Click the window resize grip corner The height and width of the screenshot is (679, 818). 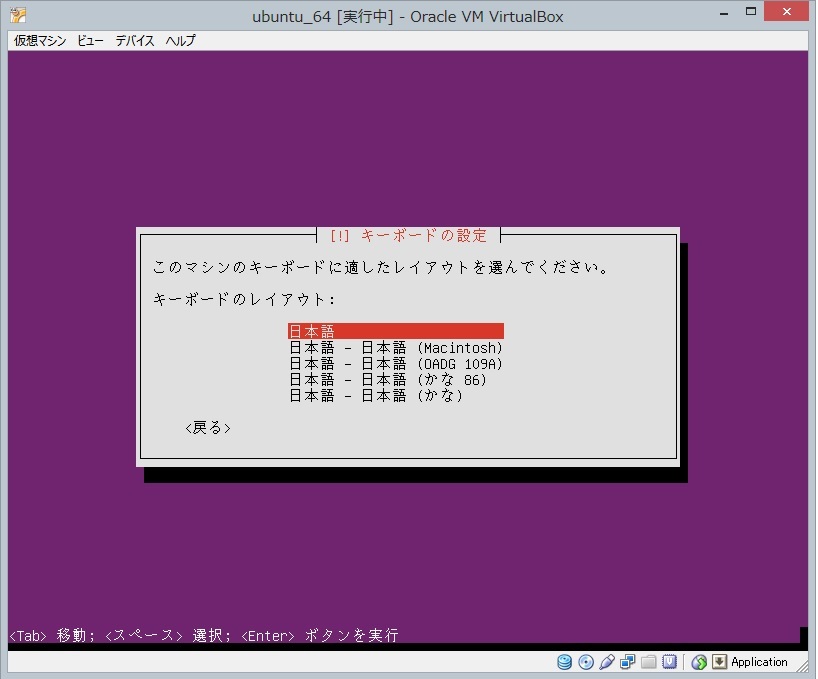(801, 664)
